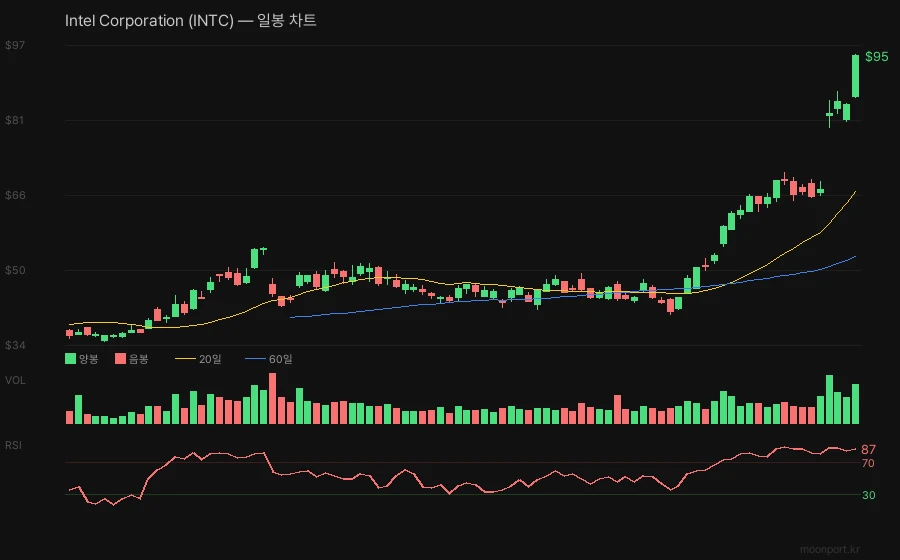This screenshot has height=560, width=900.
Task: Click the 20일 legend label
Action: coord(210,359)
